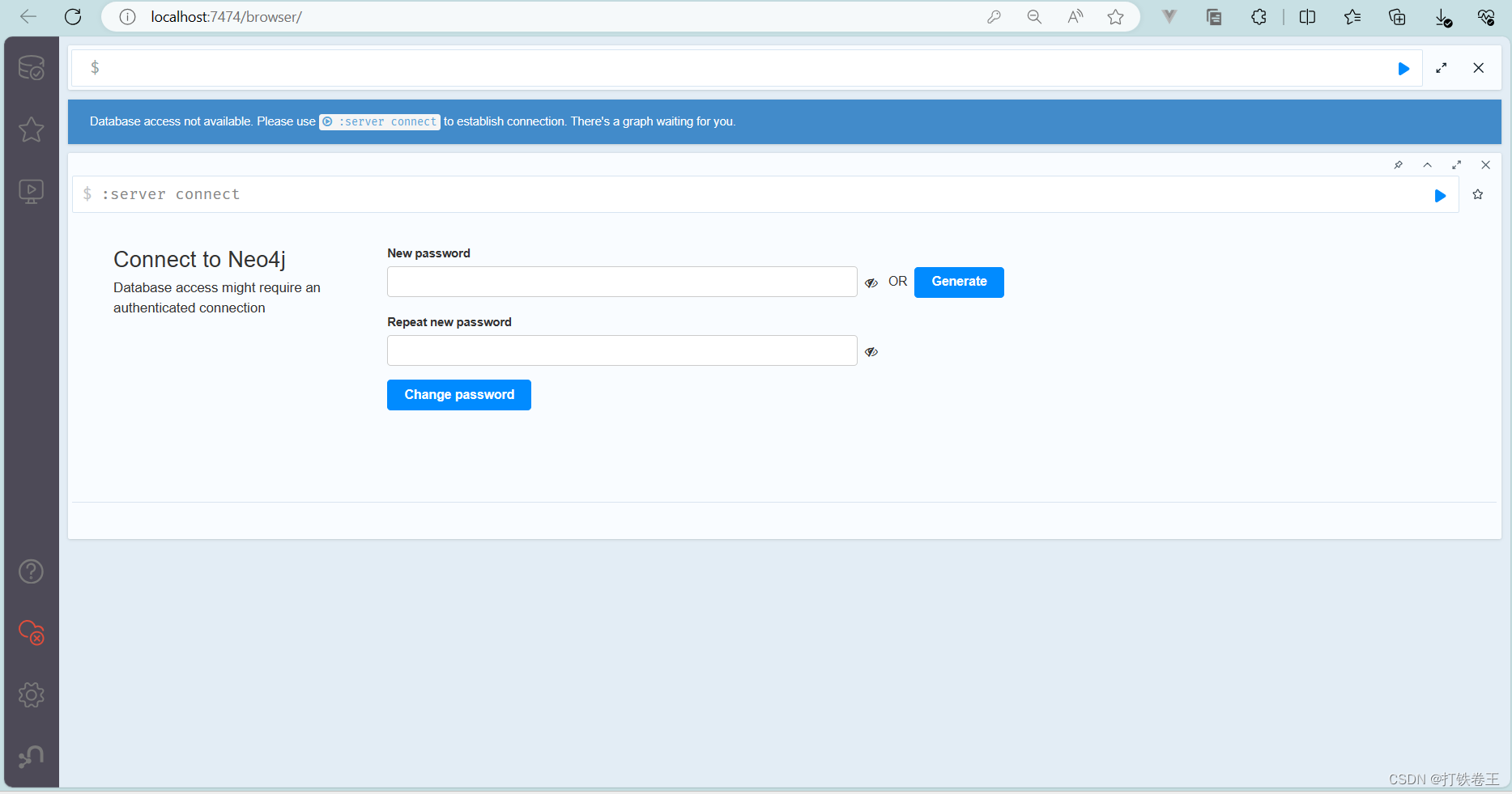Open the Downloads icon
1512x794 pixels.
click(x=1443, y=18)
